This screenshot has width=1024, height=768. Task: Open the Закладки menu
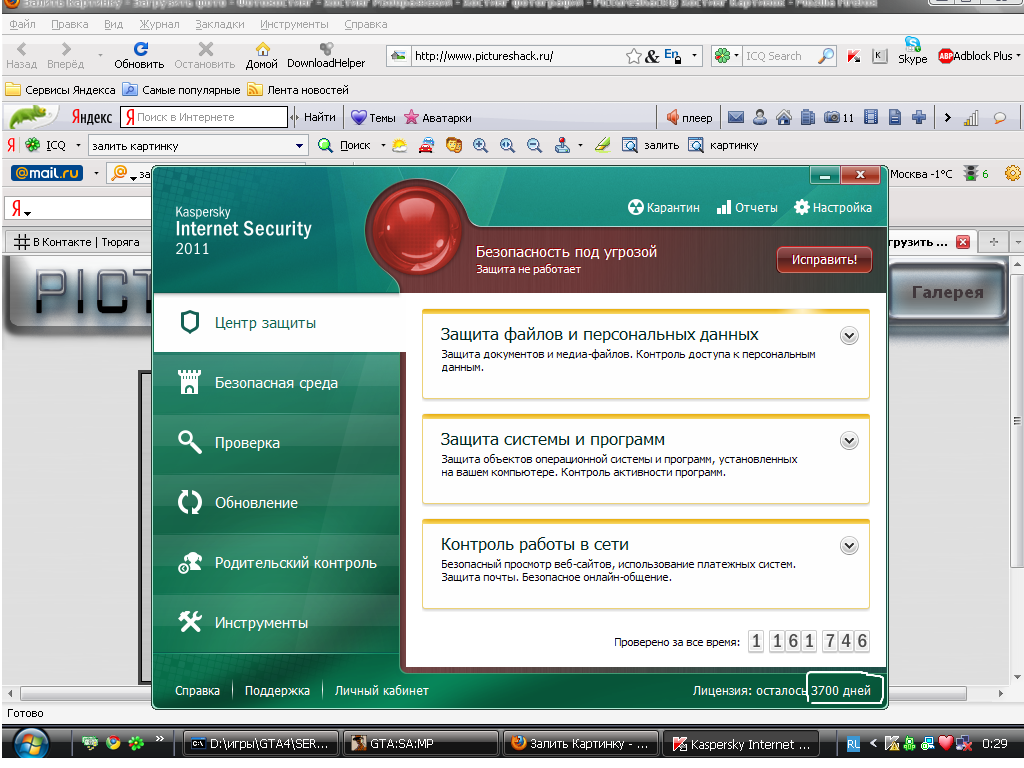(219, 24)
